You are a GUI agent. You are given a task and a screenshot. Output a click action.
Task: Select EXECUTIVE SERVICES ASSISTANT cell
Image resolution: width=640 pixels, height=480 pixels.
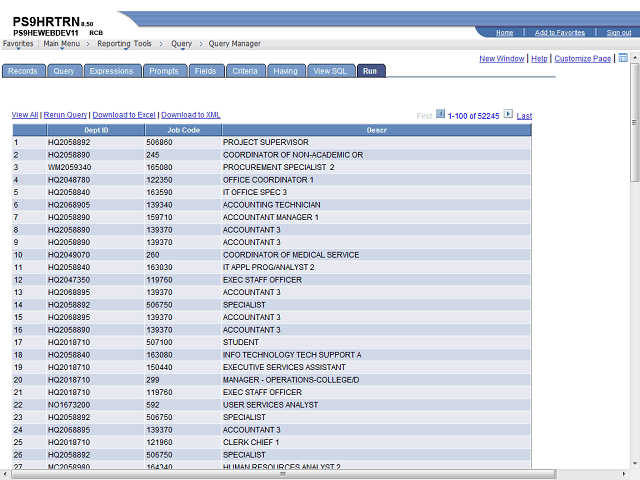(376, 367)
